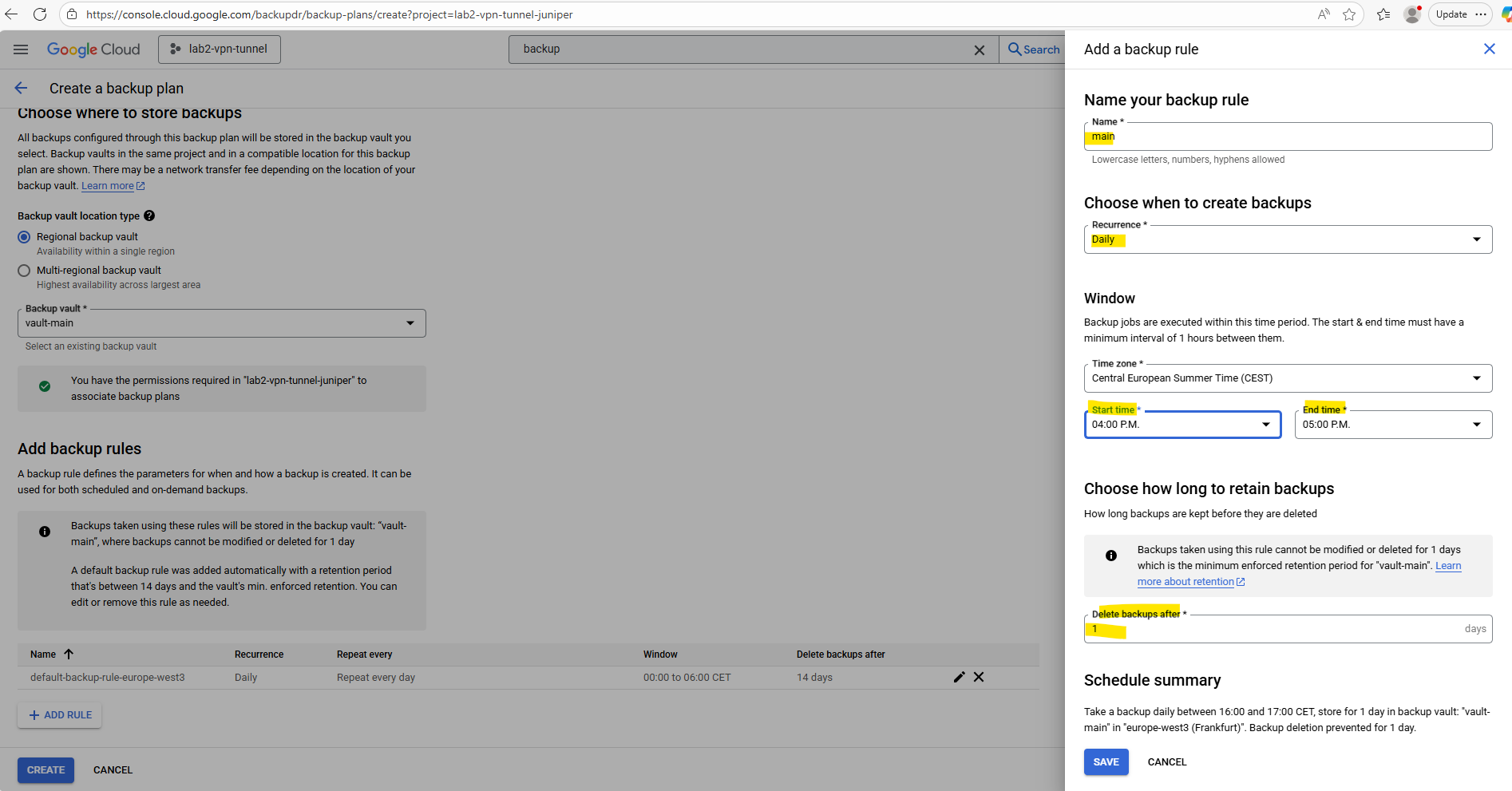Remove default-backup-rule-europe-west3 with X icon
The width and height of the screenshot is (1512, 791).
[x=979, y=677]
